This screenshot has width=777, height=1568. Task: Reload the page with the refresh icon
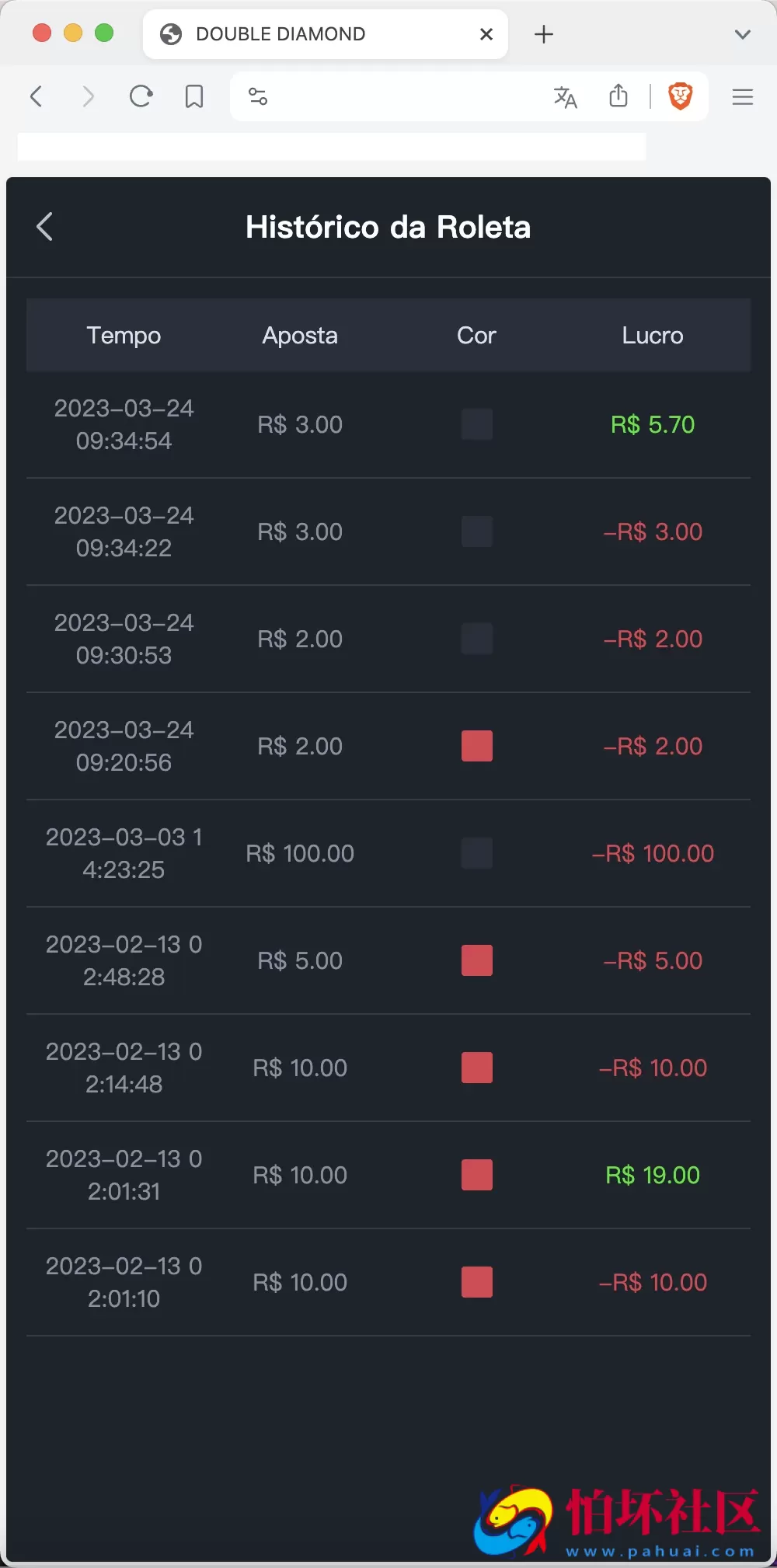click(x=141, y=96)
